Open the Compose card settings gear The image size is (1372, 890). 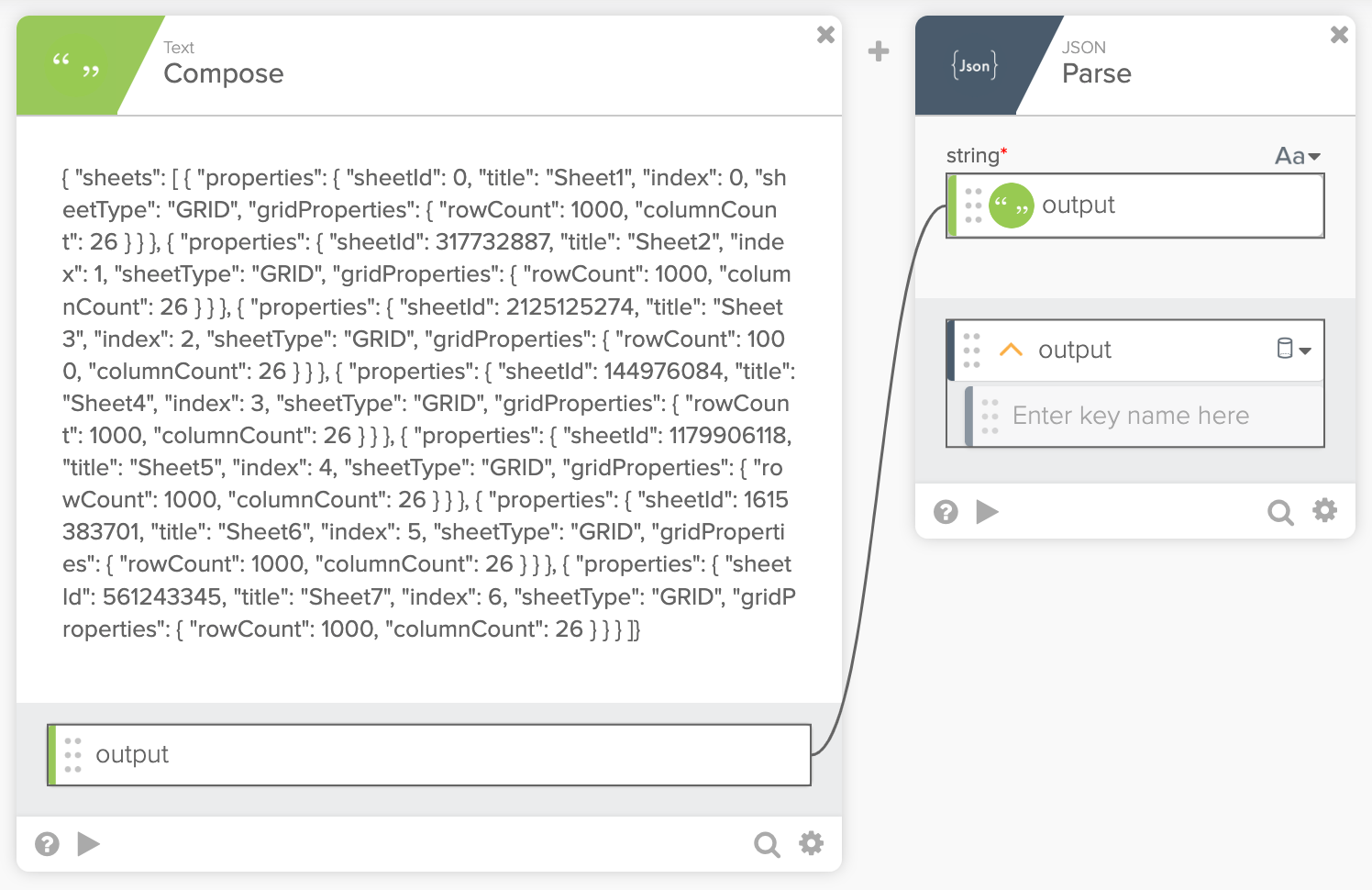[812, 843]
